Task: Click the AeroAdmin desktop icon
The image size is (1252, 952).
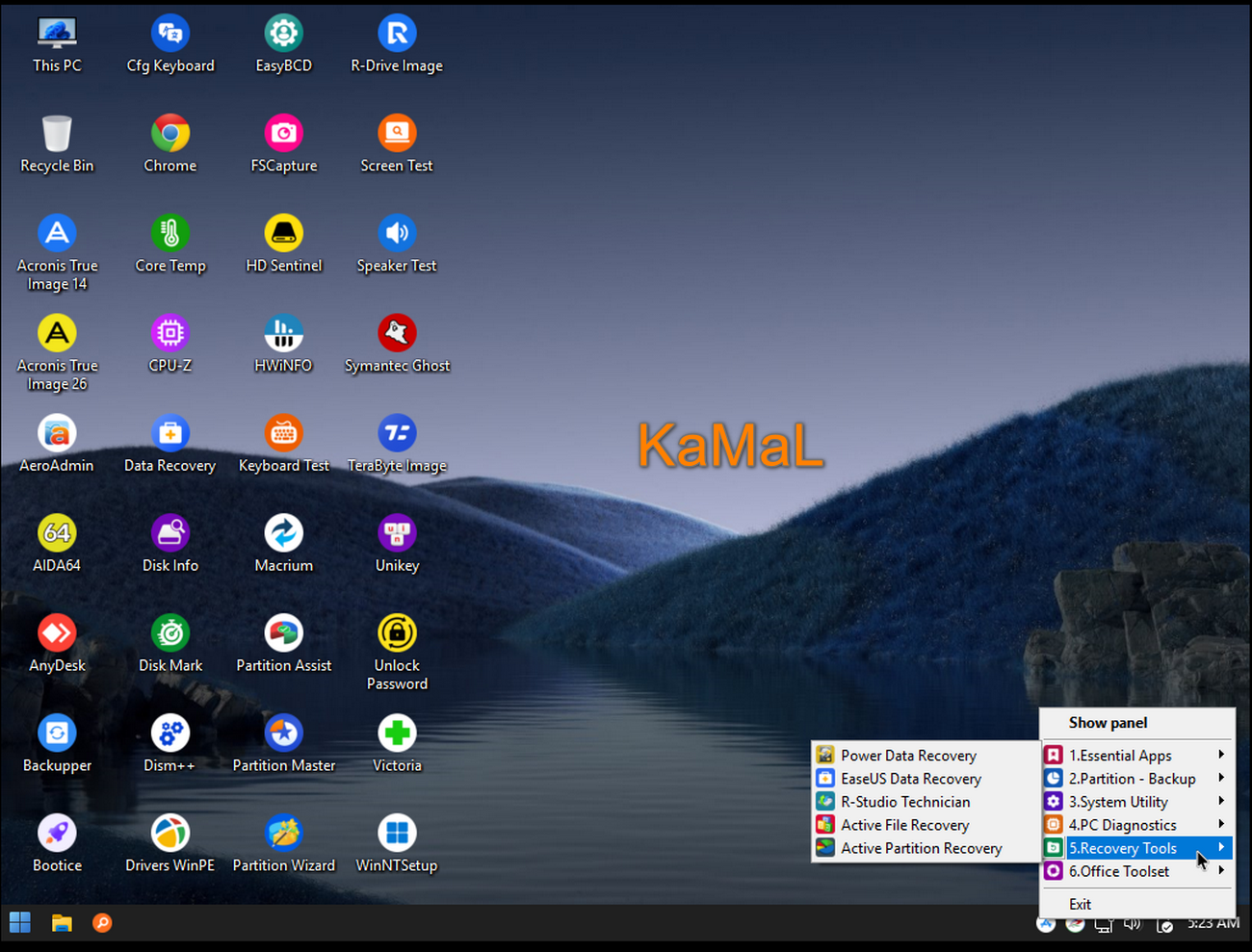Action: [57, 445]
